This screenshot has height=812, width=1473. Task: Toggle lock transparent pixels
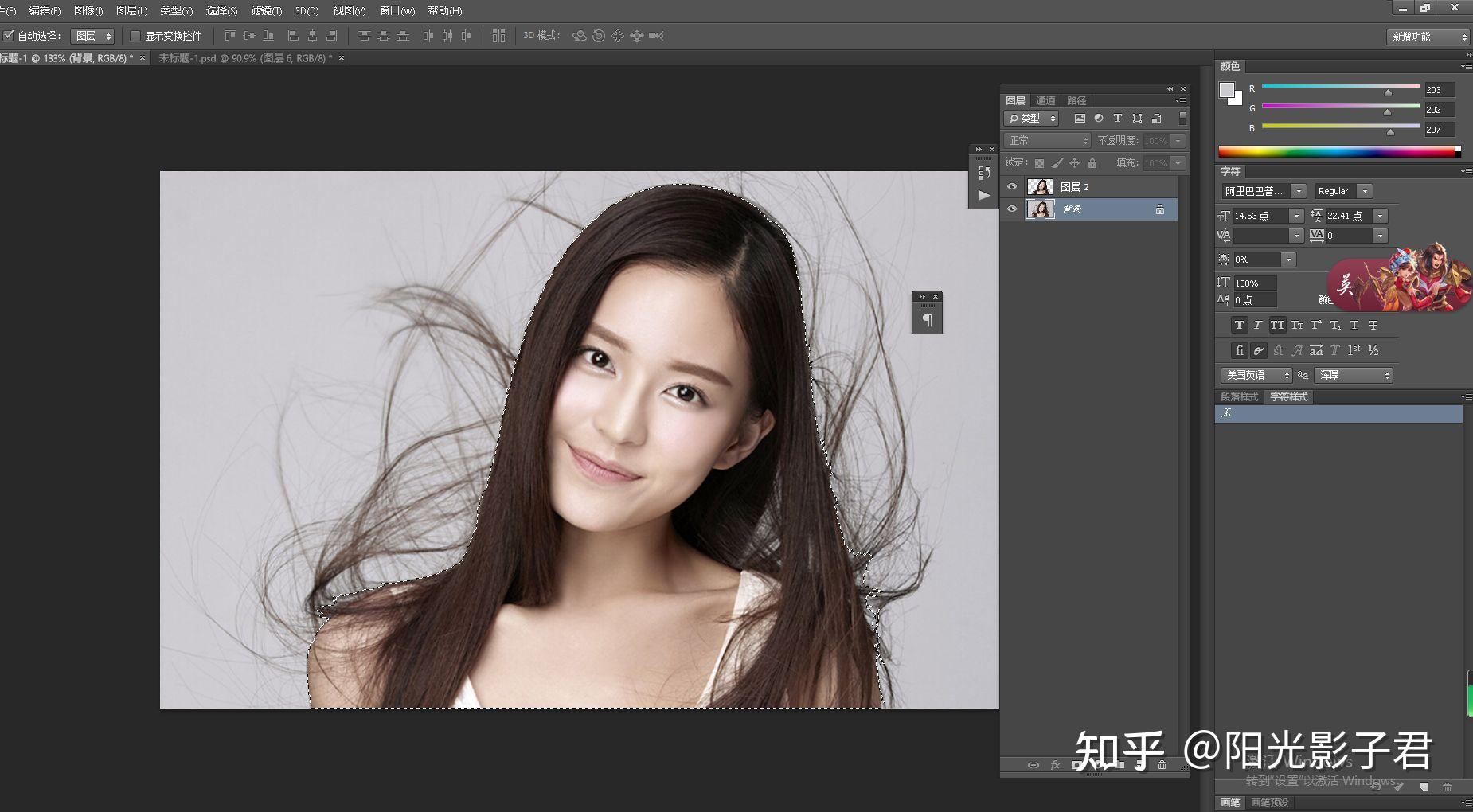tap(1039, 163)
